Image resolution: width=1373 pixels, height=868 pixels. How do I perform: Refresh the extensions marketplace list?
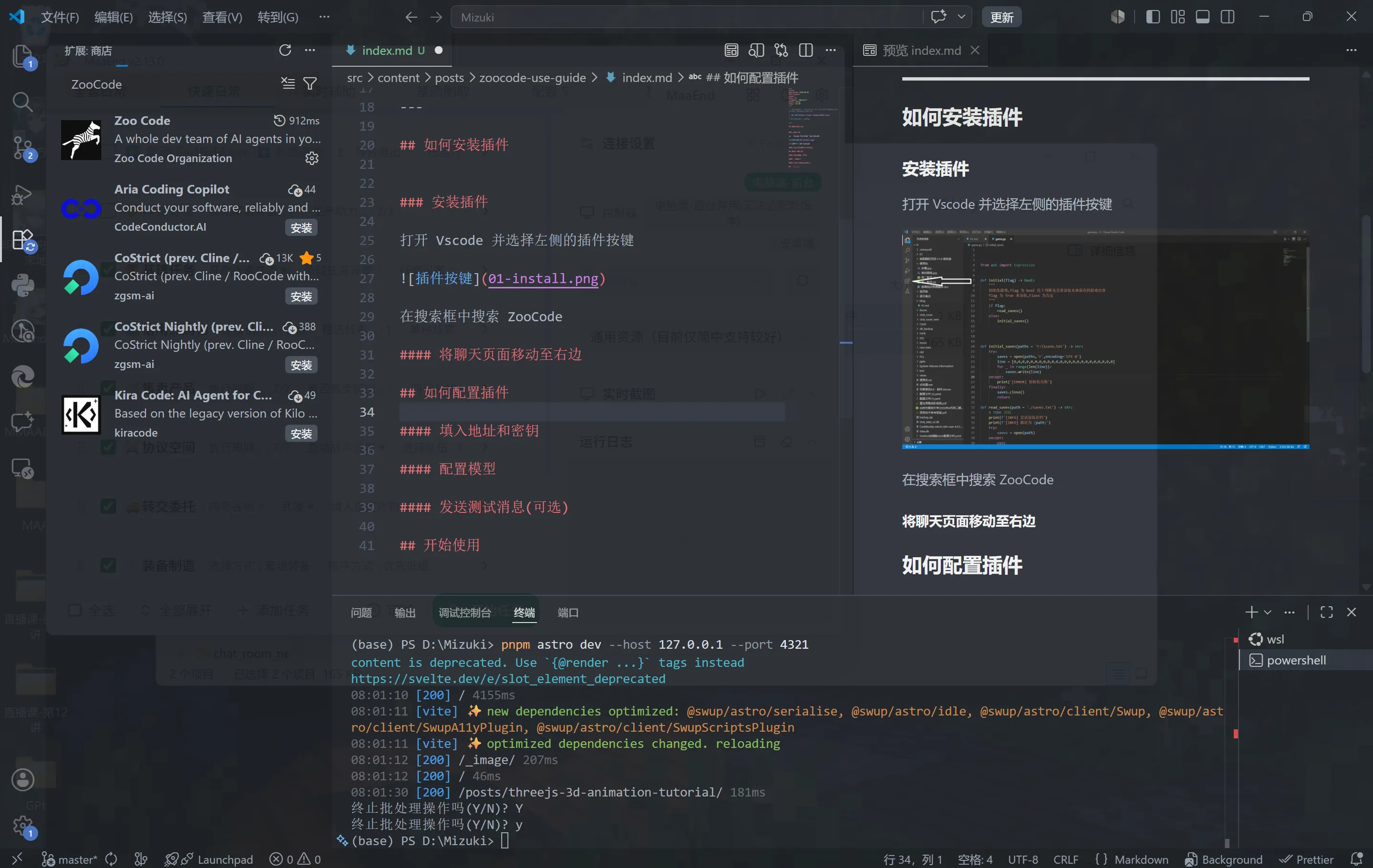(x=285, y=50)
